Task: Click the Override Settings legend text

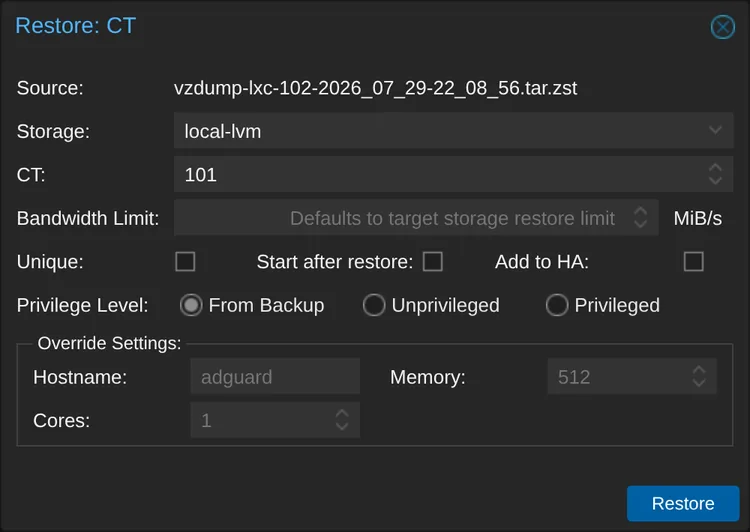Action: tap(110, 343)
